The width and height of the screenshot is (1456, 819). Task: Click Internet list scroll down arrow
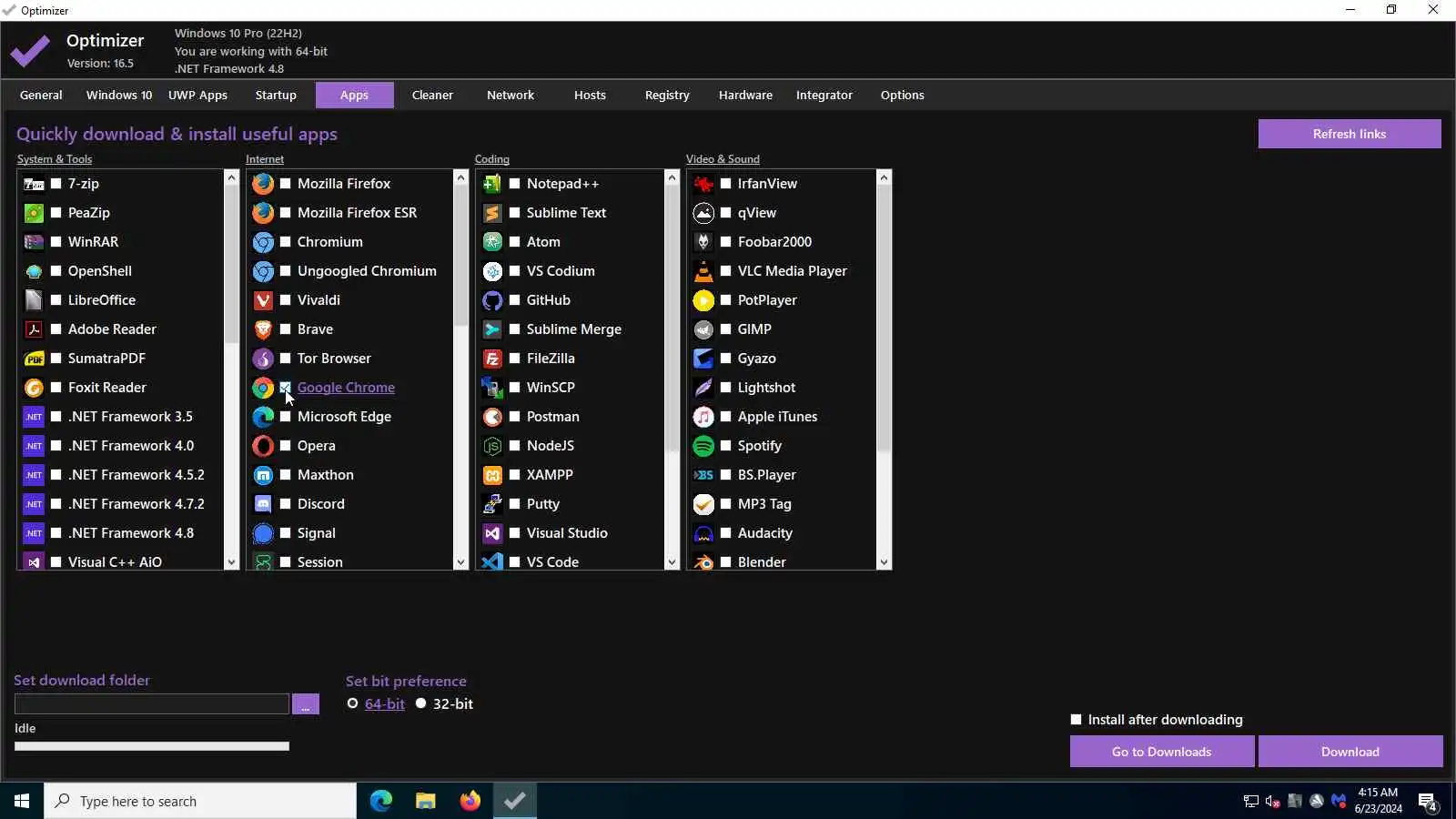[x=460, y=562]
